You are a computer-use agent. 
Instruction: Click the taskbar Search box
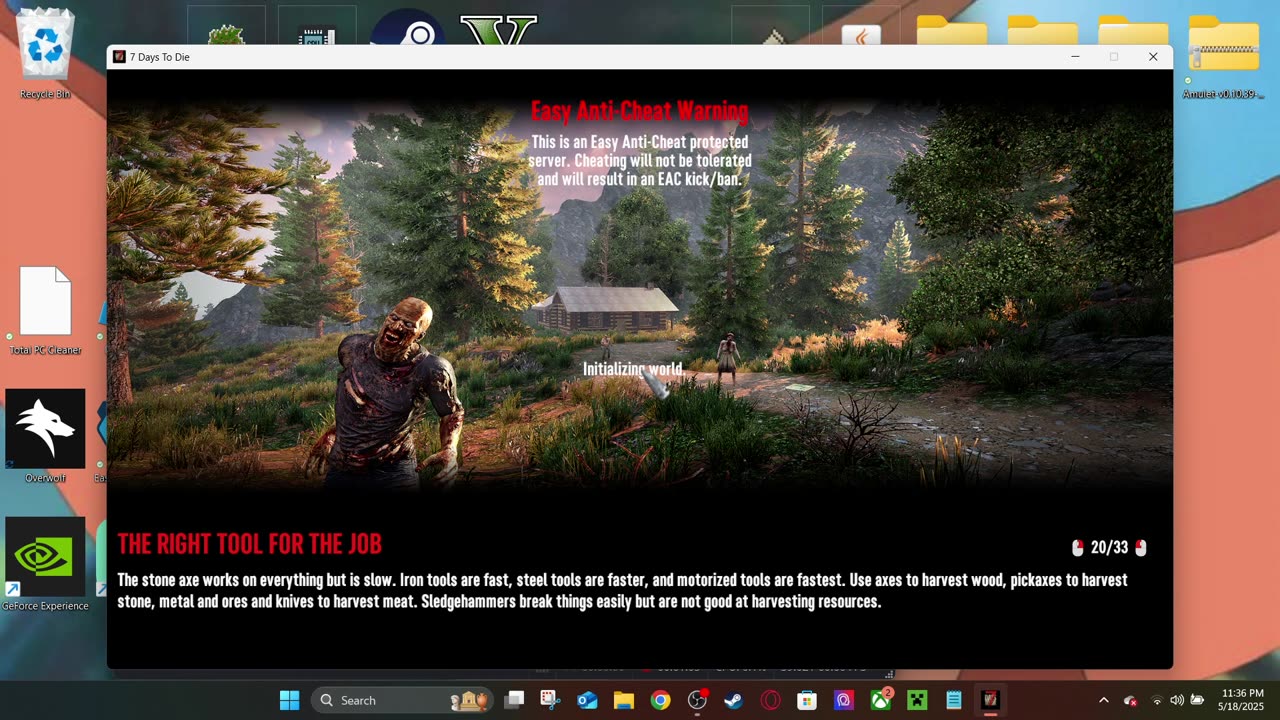coord(402,700)
